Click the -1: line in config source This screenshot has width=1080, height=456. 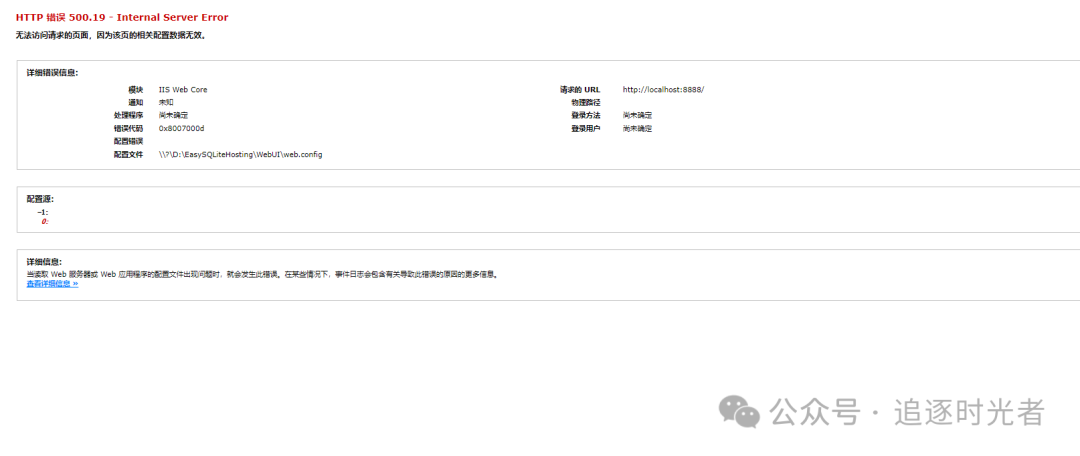[x=43, y=212]
